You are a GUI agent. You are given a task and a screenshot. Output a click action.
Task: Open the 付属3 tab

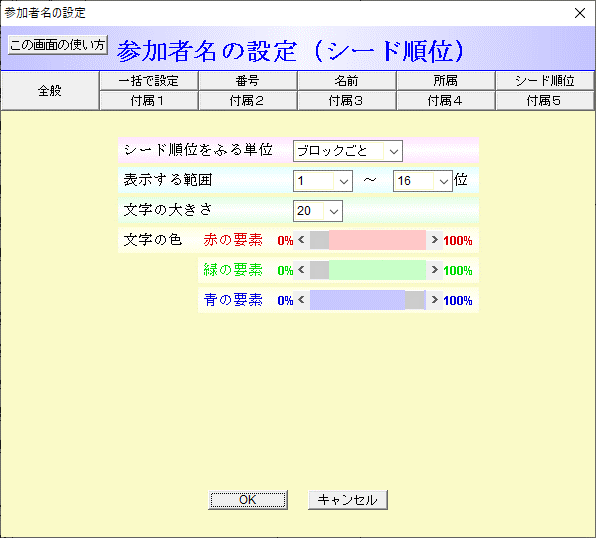[347, 101]
